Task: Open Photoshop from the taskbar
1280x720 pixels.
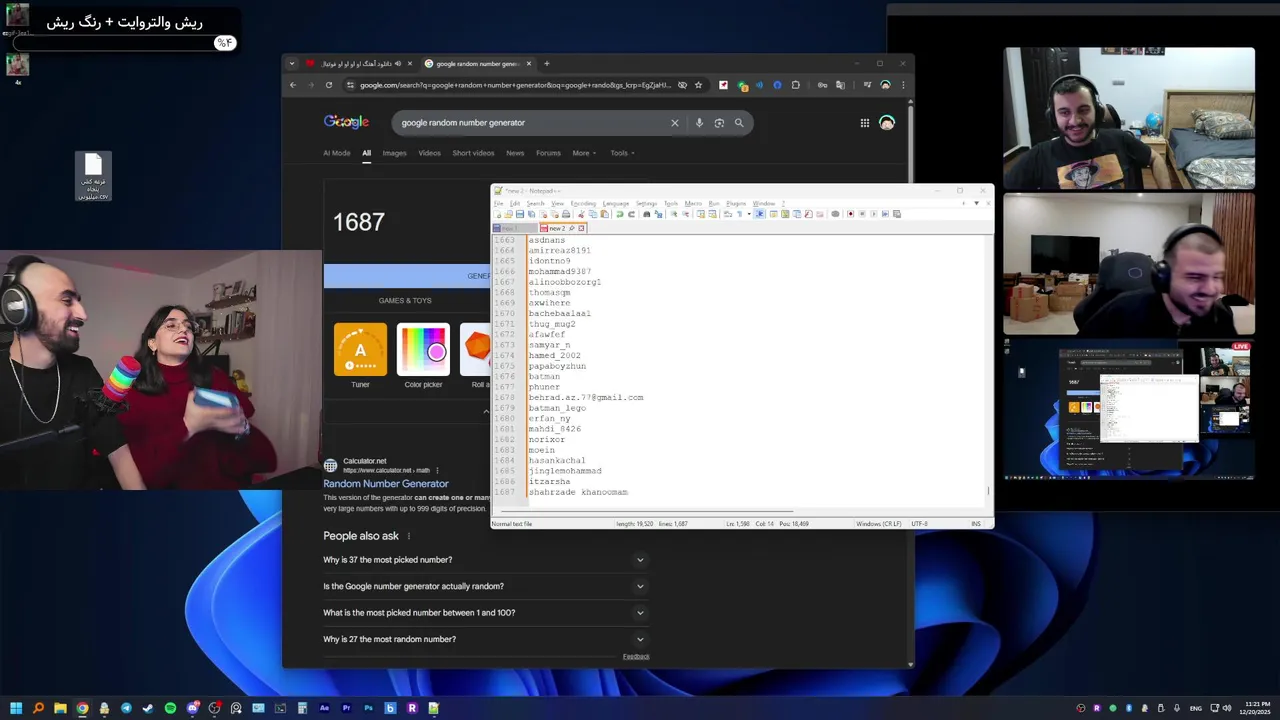Action: point(368,708)
